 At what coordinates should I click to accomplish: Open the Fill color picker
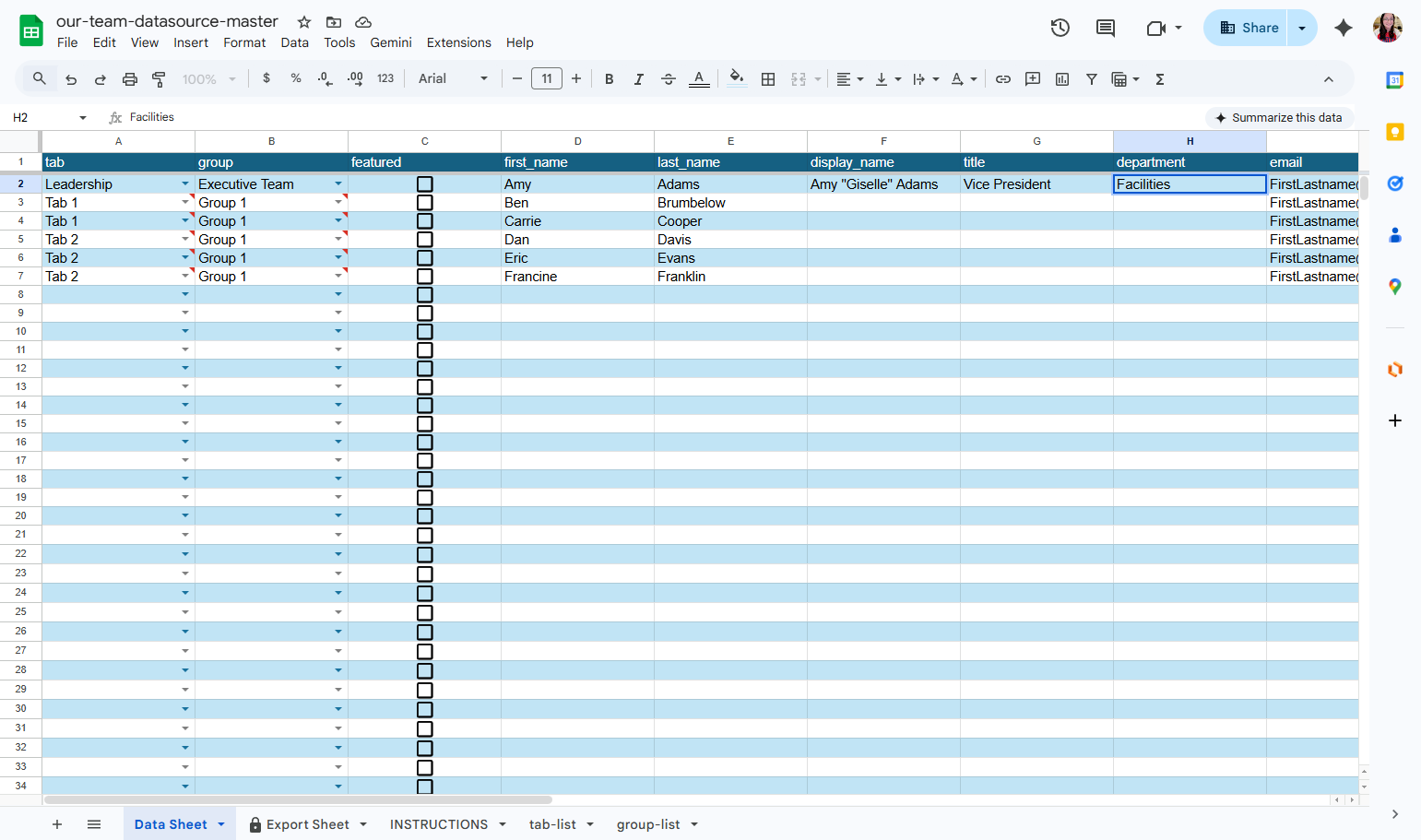[x=736, y=78]
